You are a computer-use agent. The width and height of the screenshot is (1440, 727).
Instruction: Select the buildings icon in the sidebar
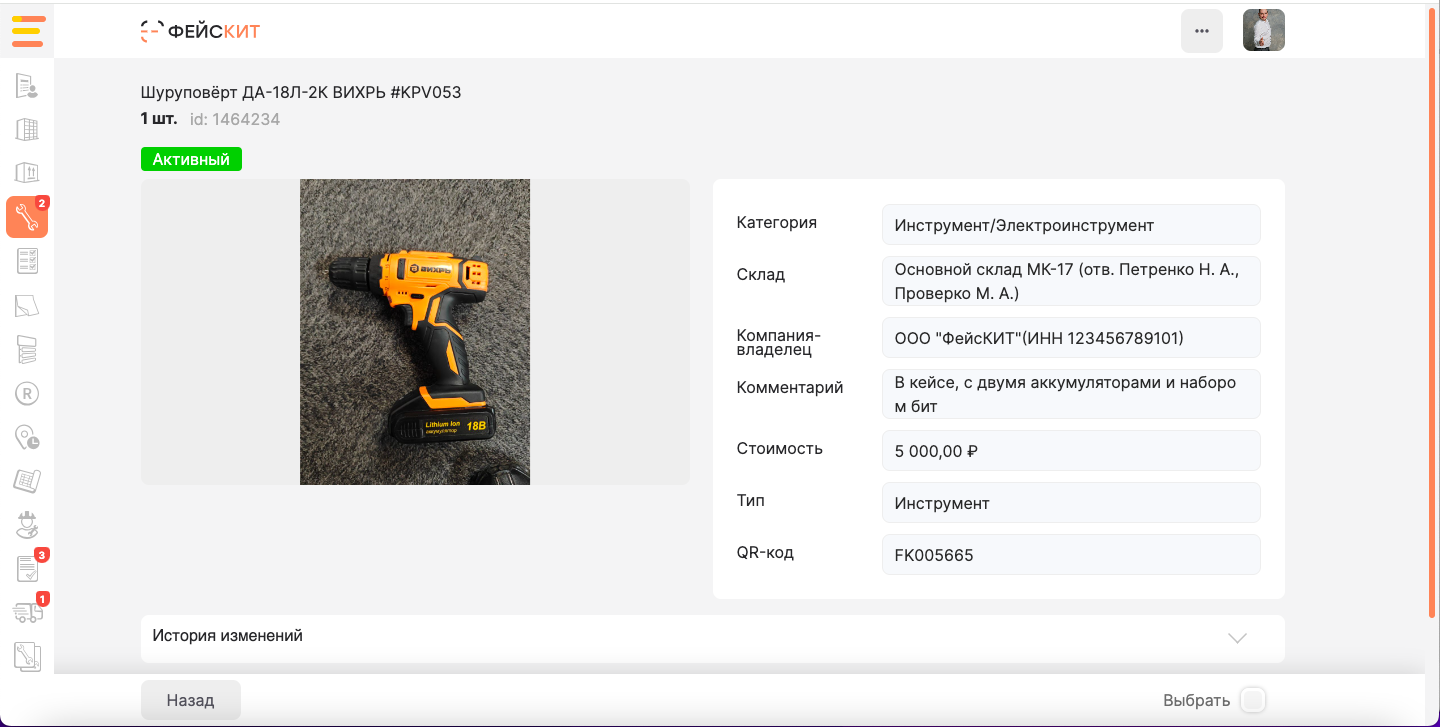(26, 129)
